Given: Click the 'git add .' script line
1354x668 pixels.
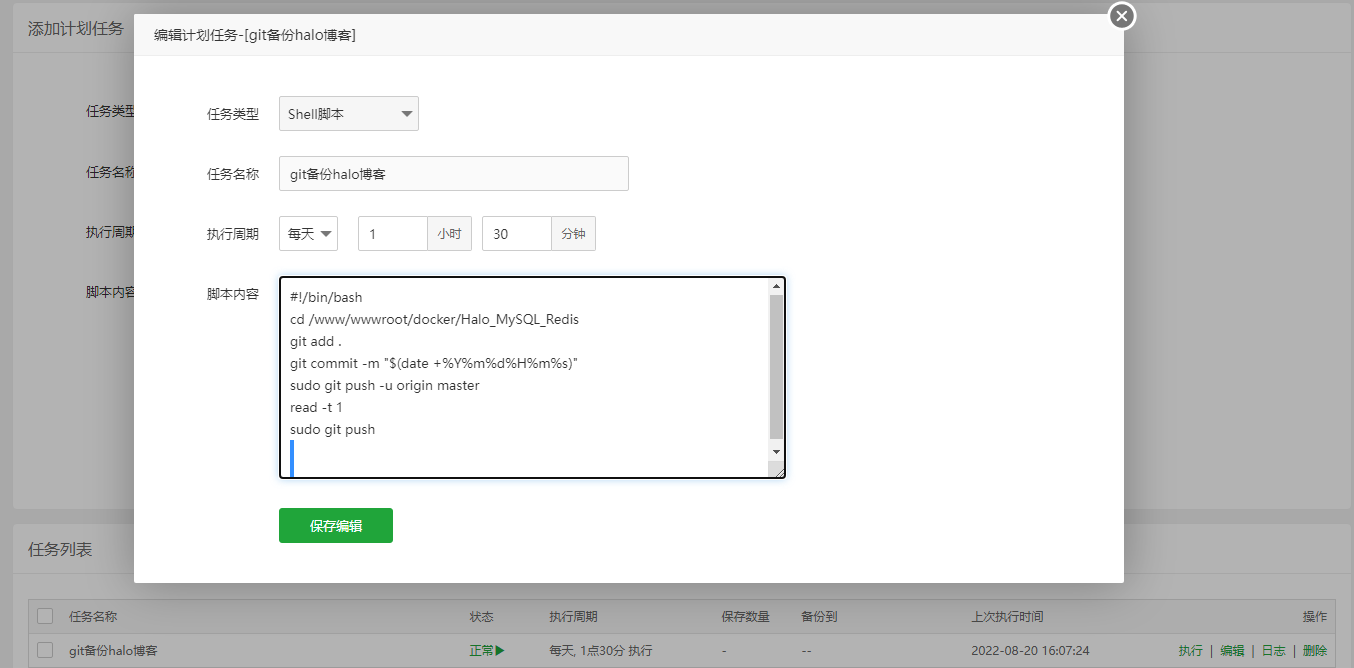Looking at the screenshot, I should 316,341.
